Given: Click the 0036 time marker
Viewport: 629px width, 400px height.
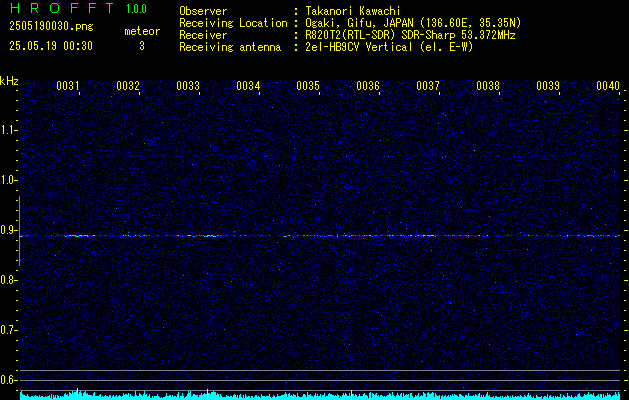Looking at the screenshot, I should pyautogui.click(x=368, y=85).
